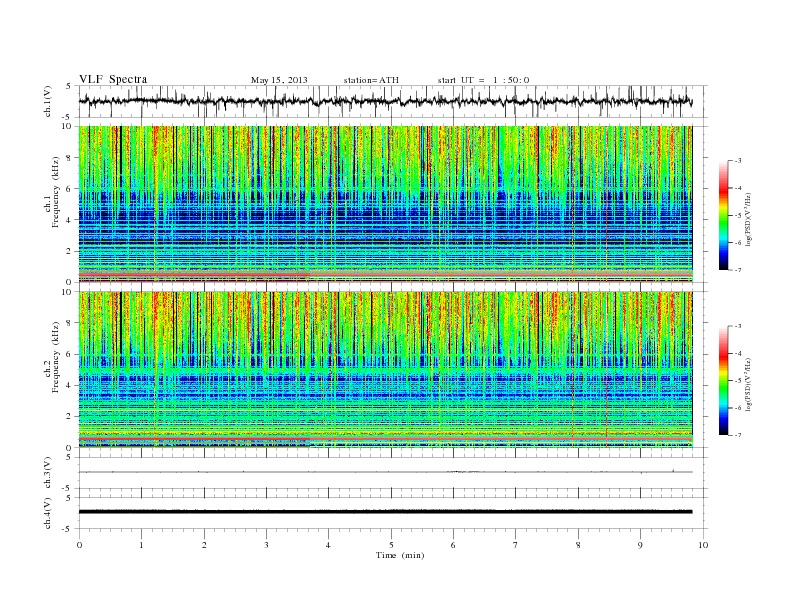Click the time axis tick label "3"
This screenshot has width=792, height=612.
click(266, 545)
